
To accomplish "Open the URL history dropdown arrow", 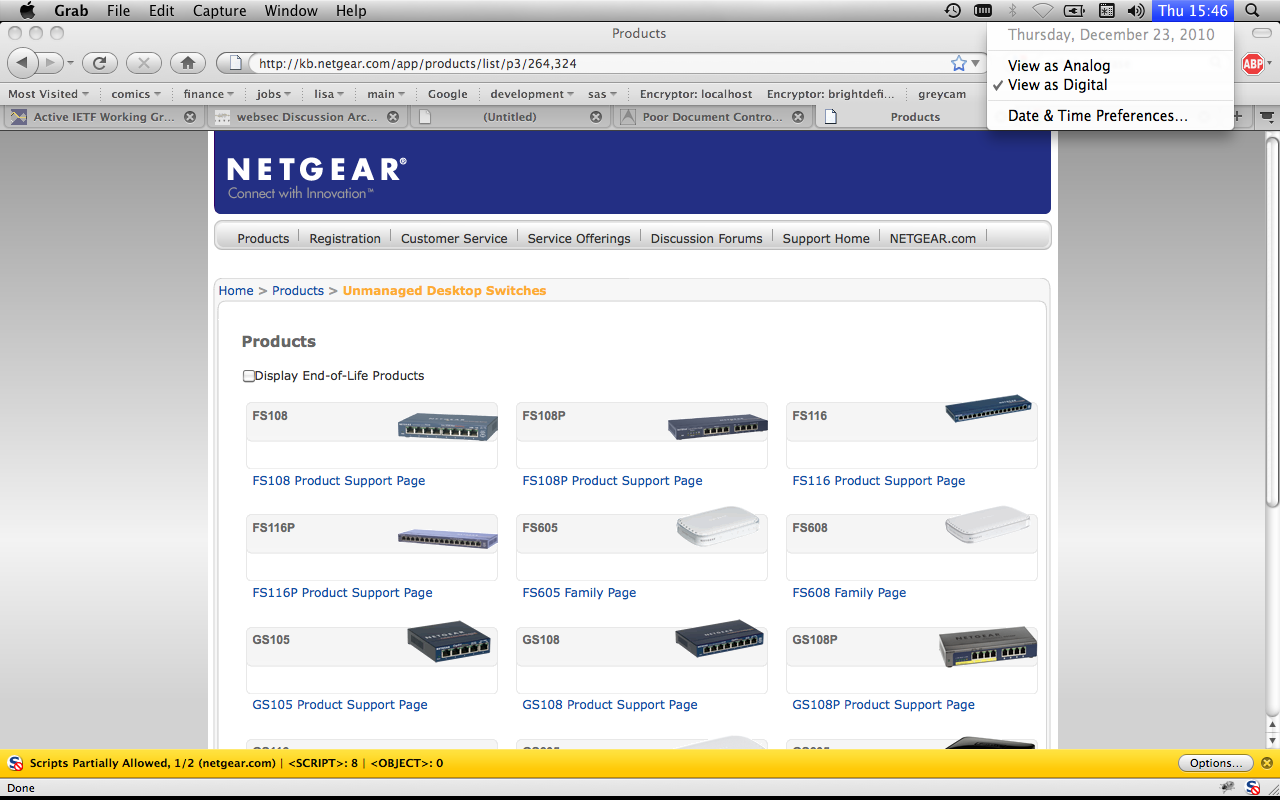I will [x=976, y=63].
